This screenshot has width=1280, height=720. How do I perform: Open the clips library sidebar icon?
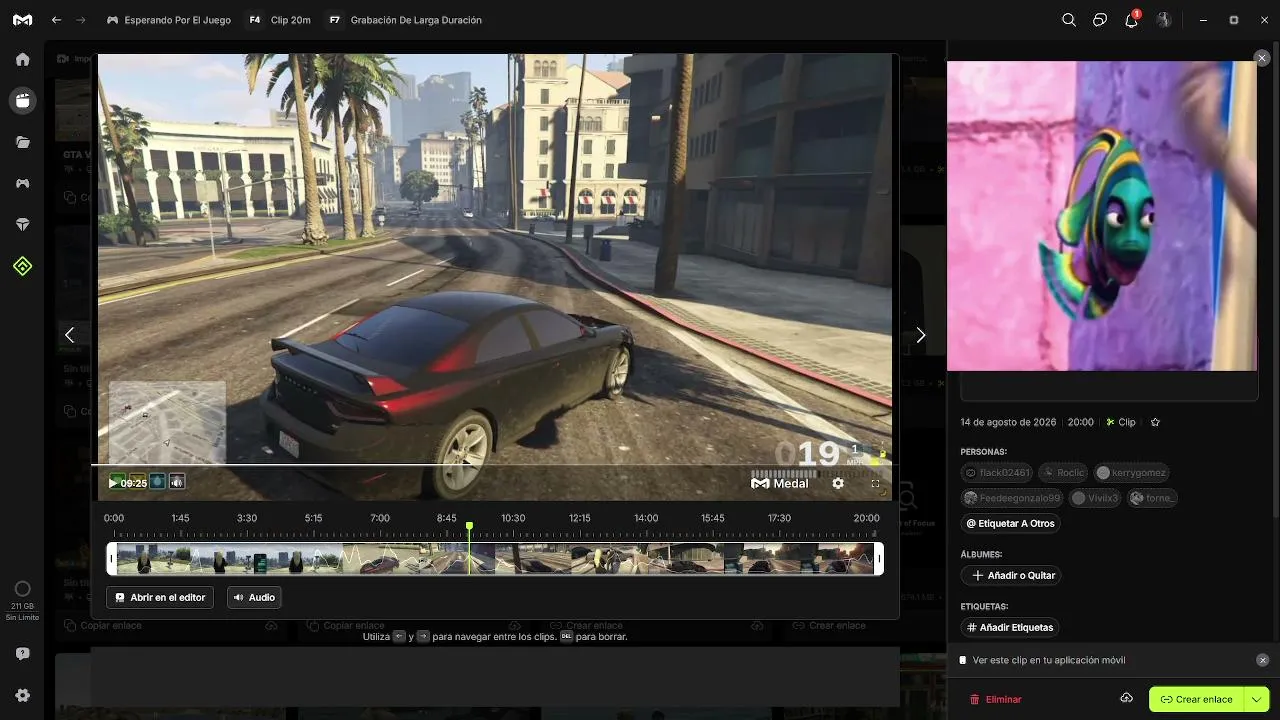(x=22, y=100)
